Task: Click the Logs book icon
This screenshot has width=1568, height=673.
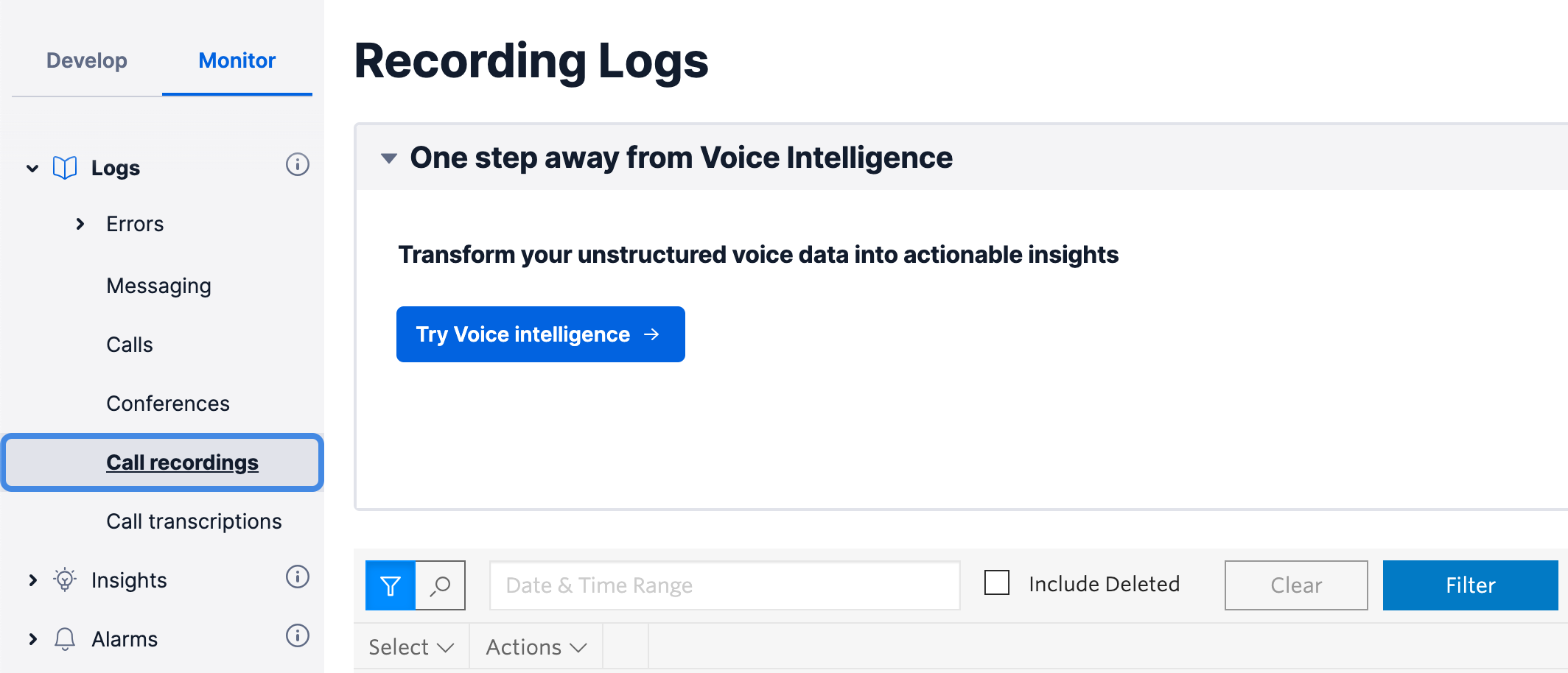Action: (x=65, y=168)
